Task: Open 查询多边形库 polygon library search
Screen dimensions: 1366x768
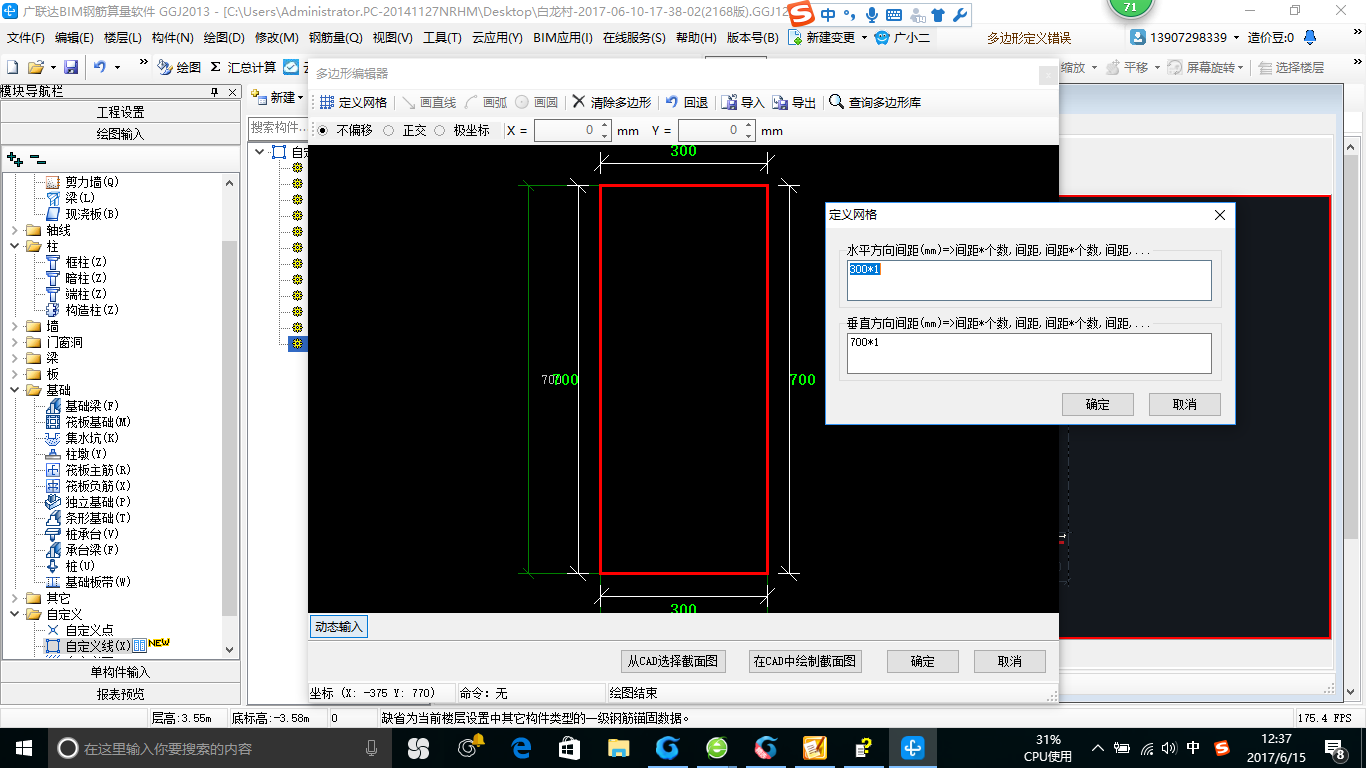Action: coord(875,102)
